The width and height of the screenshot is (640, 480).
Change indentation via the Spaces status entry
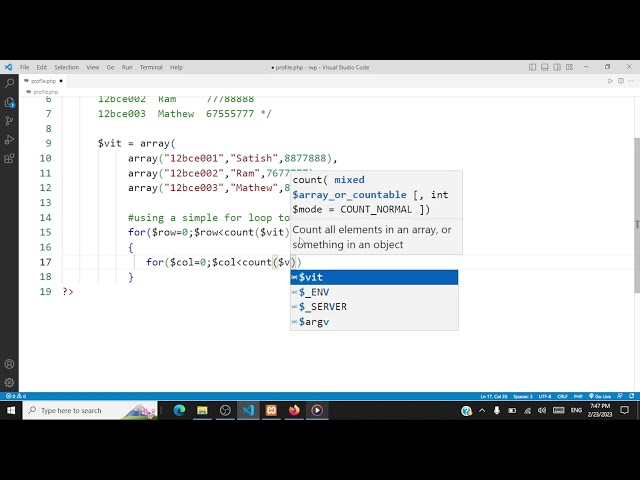[523, 396]
